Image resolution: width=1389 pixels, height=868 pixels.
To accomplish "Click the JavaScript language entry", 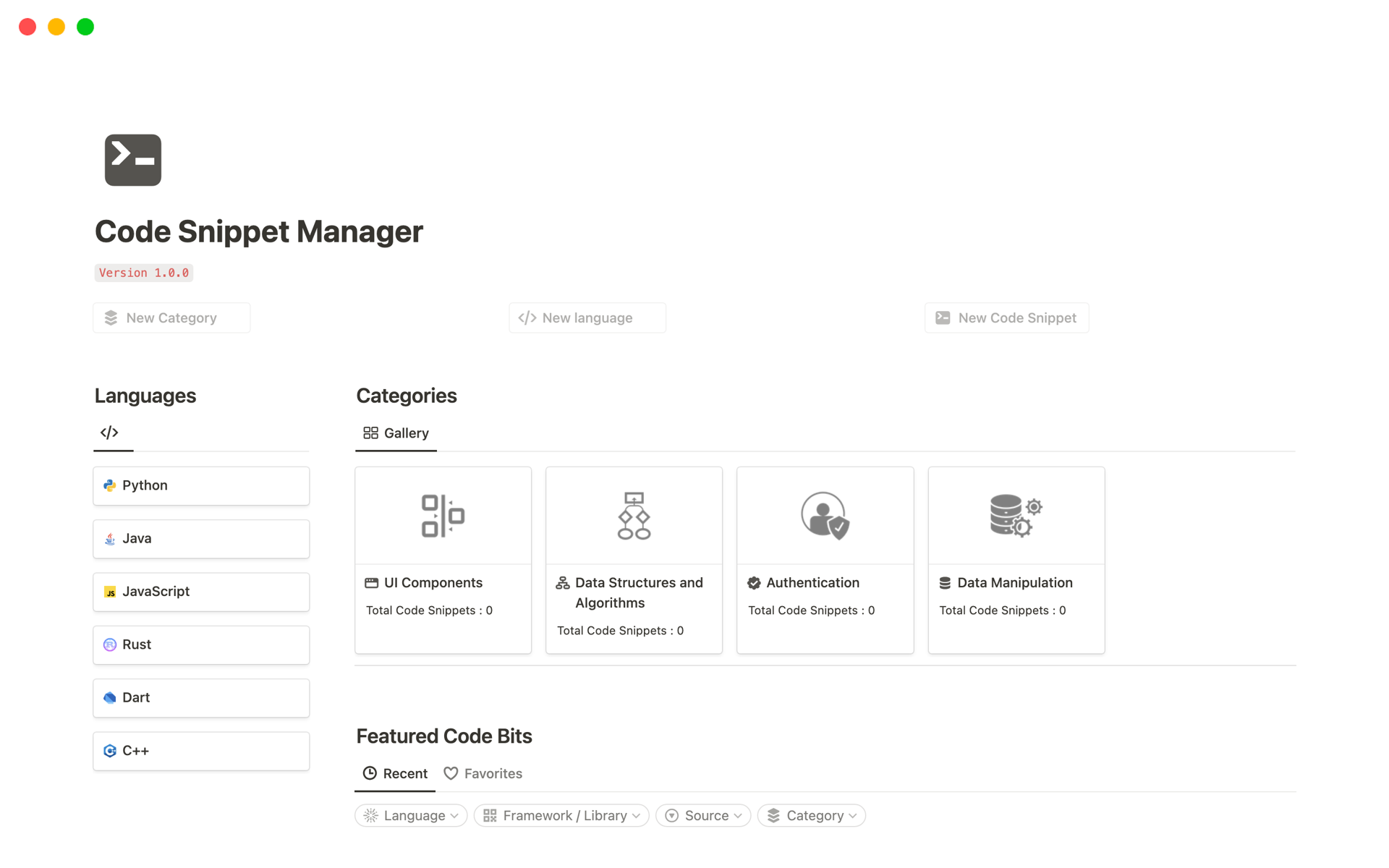I will pos(201,591).
